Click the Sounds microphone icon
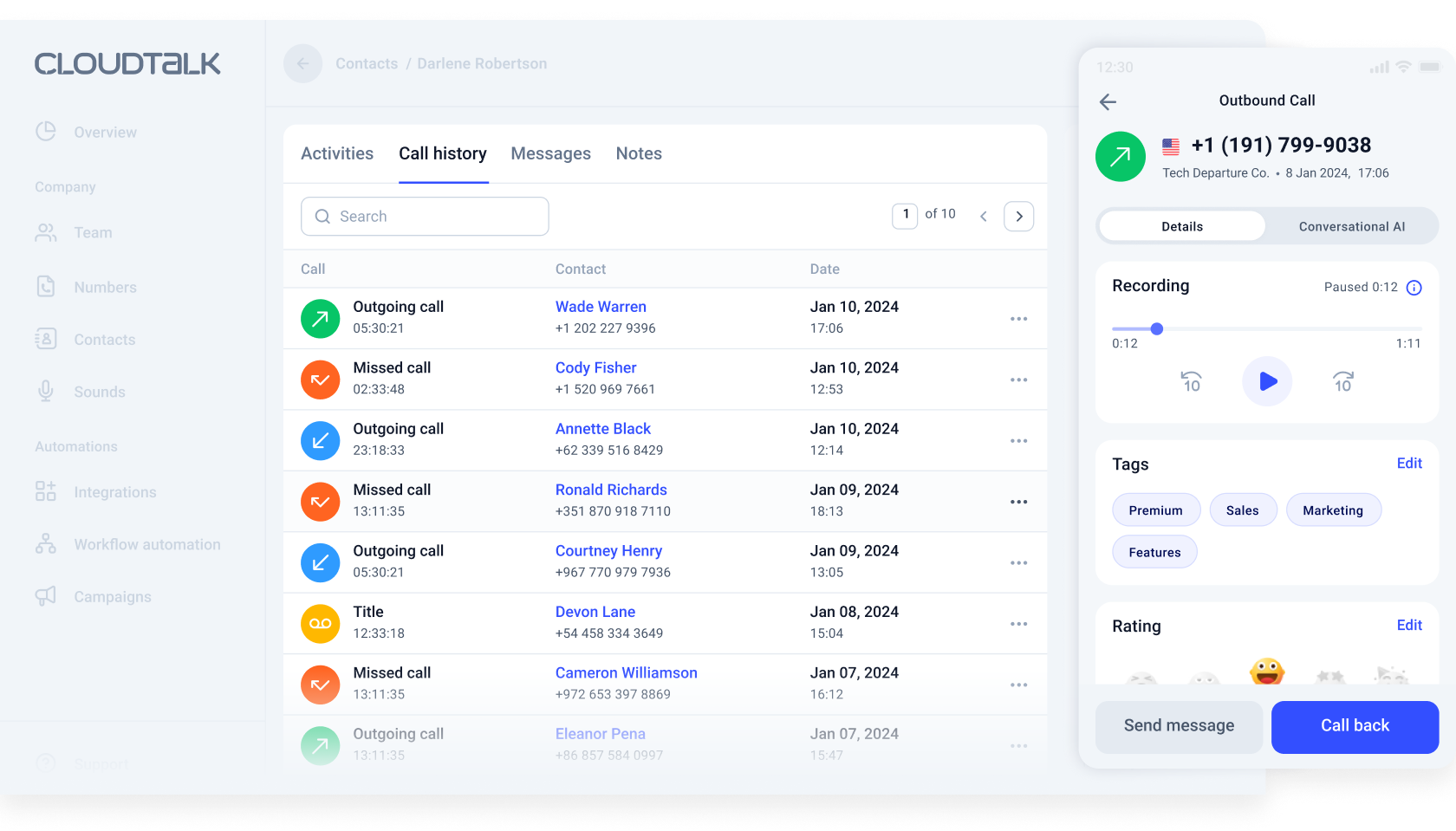The width and height of the screenshot is (1456, 831). [x=46, y=392]
